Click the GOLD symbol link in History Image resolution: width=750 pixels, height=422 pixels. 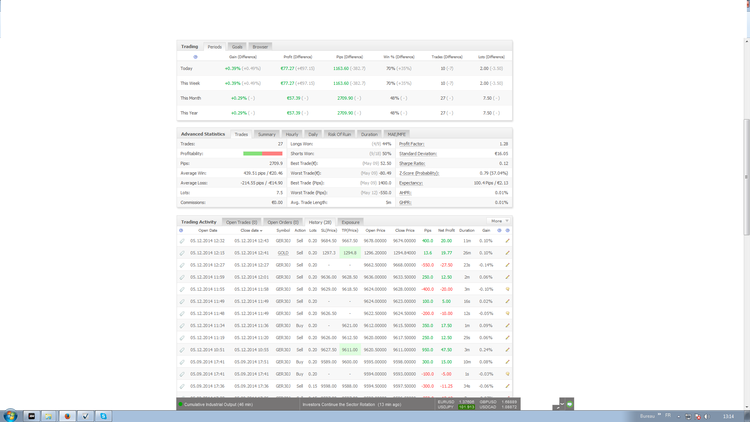point(283,253)
